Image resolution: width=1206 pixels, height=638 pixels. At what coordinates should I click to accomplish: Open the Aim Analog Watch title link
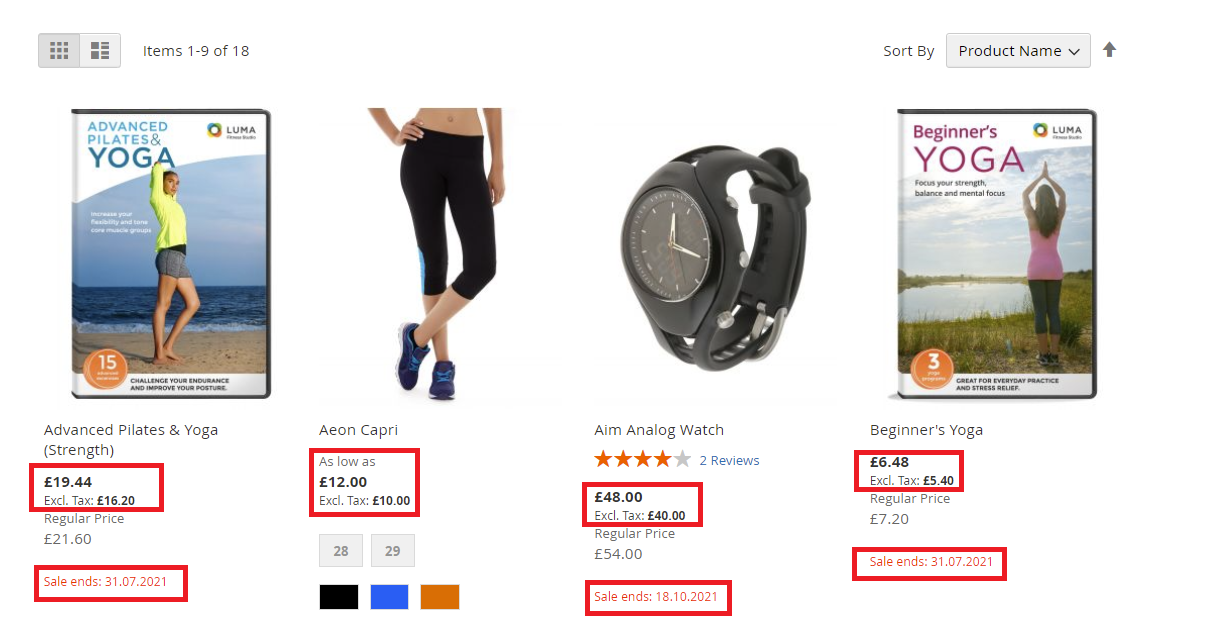click(x=658, y=430)
